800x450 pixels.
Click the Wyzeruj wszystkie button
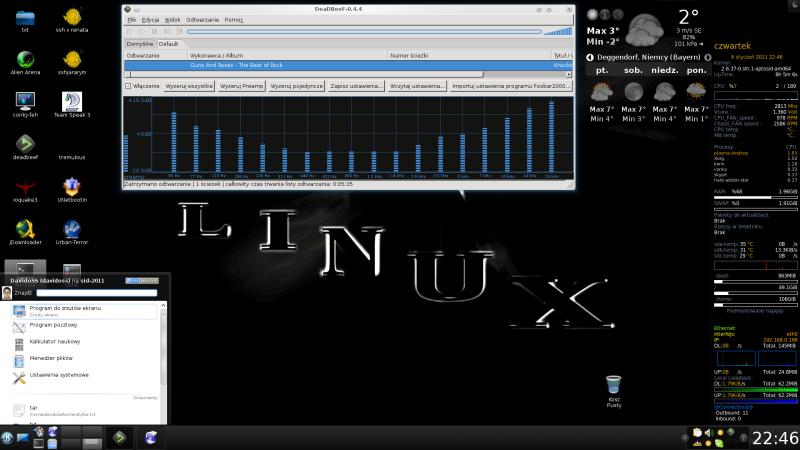188,86
